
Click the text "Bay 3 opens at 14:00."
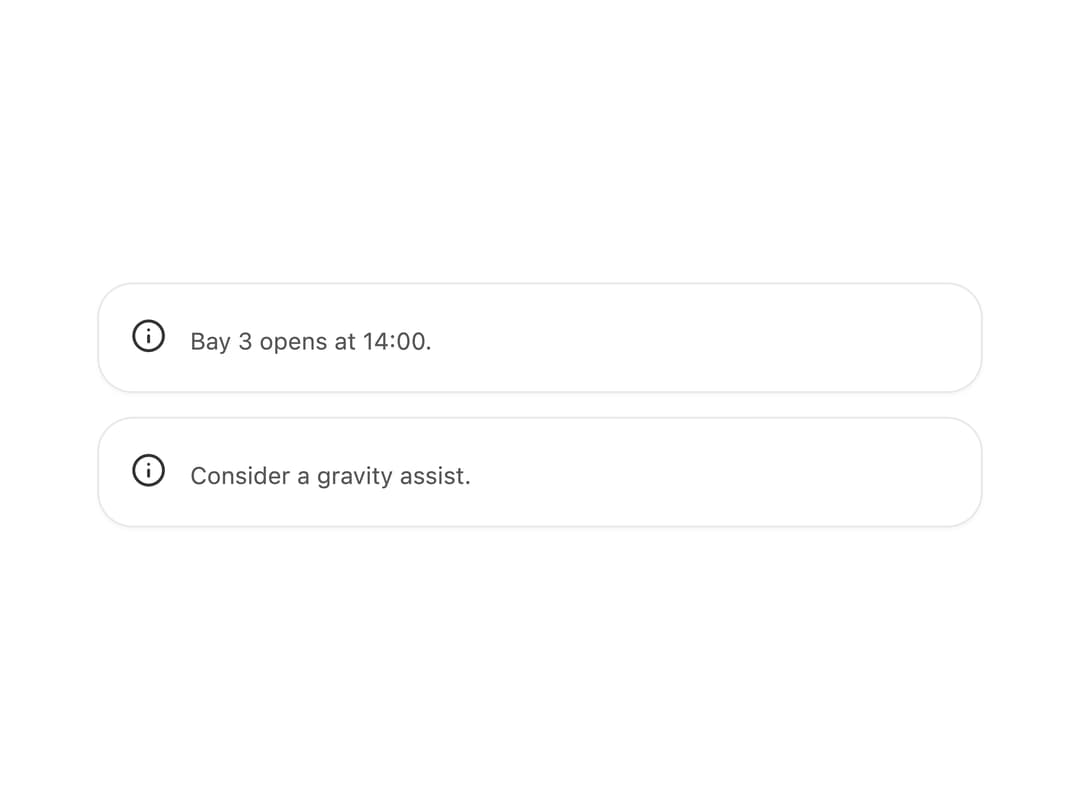click(311, 342)
